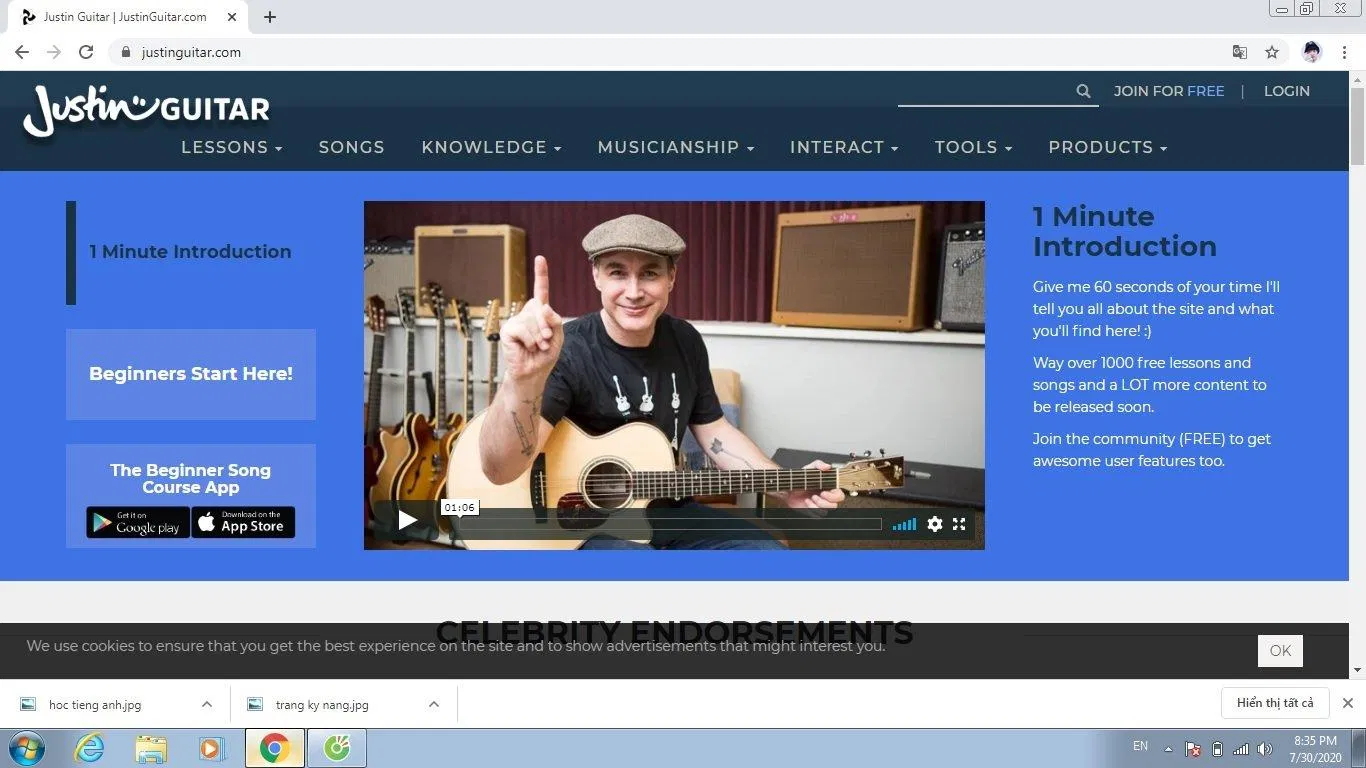Image resolution: width=1366 pixels, height=768 pixels.
Task: Click the page translate icon in address bar
Action: pos(1240,51)
